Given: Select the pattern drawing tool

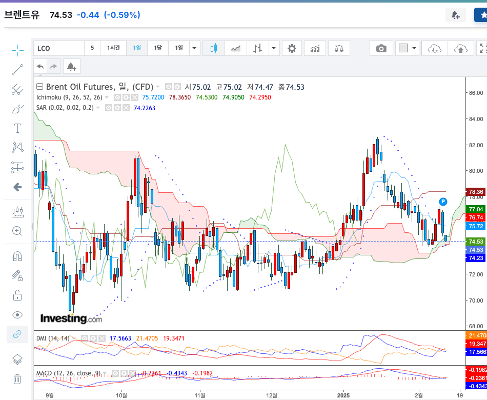Looking at the screenshot, I should click(18, 147).
